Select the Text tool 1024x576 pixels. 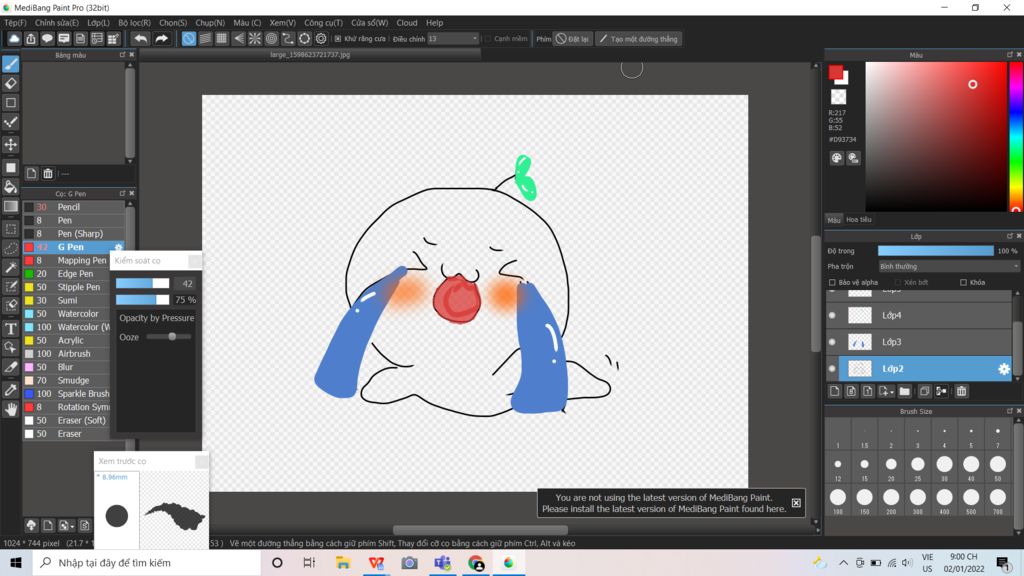(10, 328)
